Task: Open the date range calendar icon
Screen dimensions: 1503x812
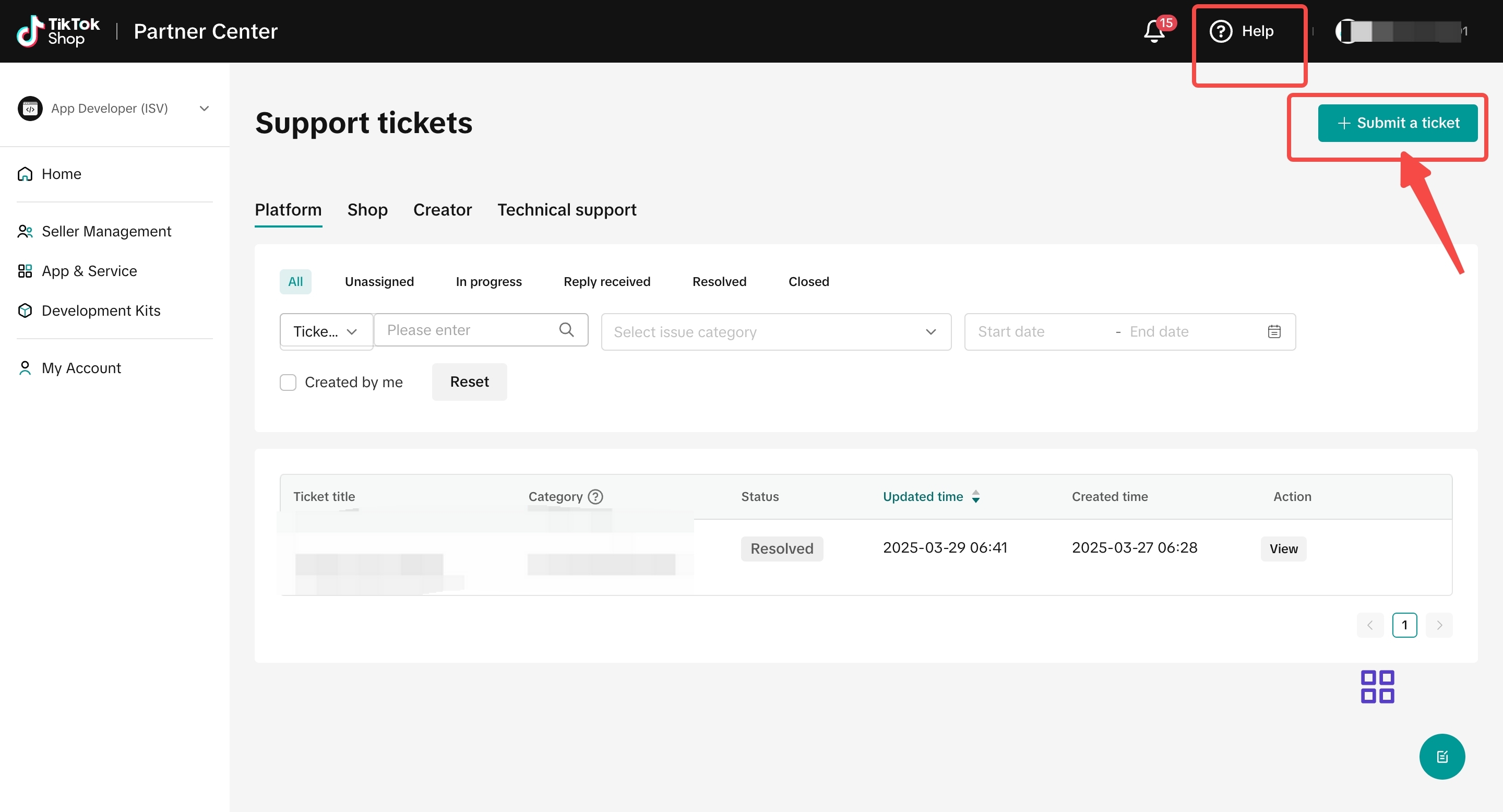Action: click(x=1274, y=331)
